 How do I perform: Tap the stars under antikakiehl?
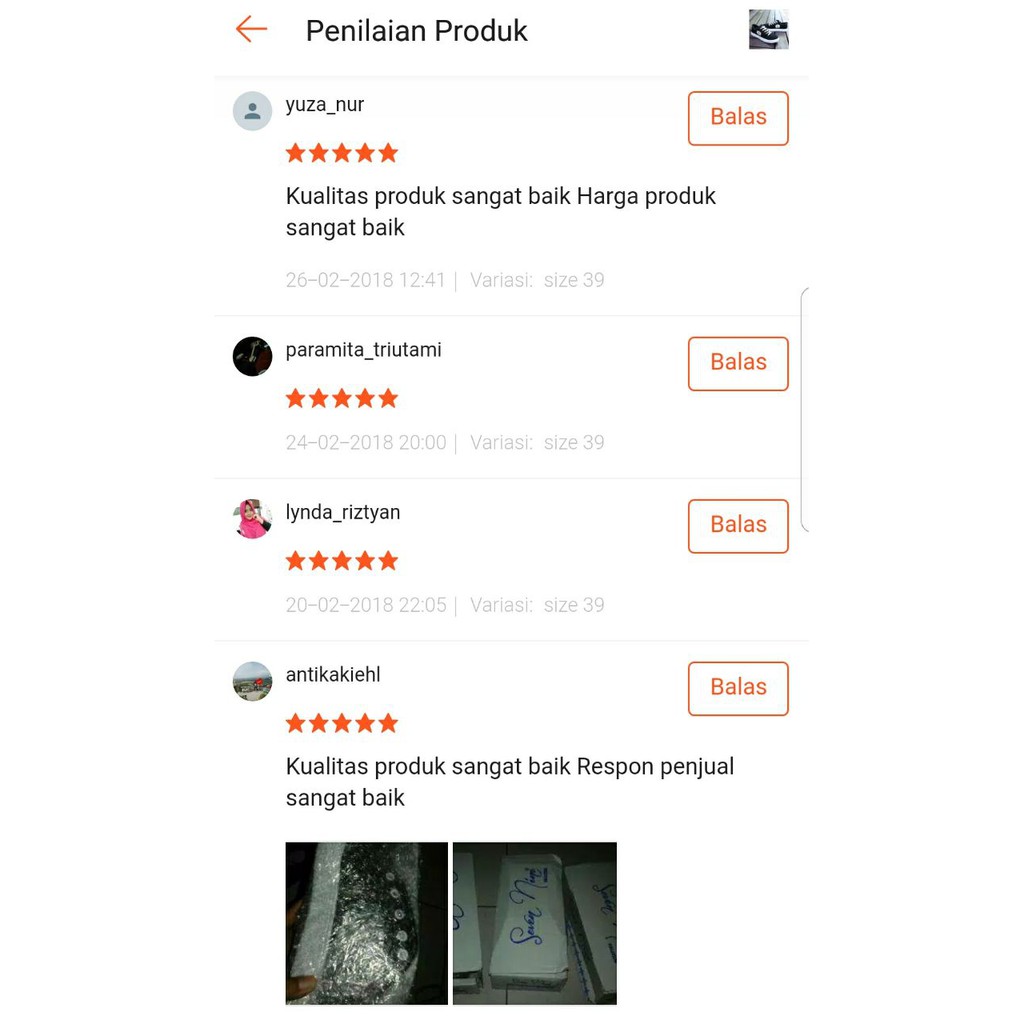click(x=342, y=724)
